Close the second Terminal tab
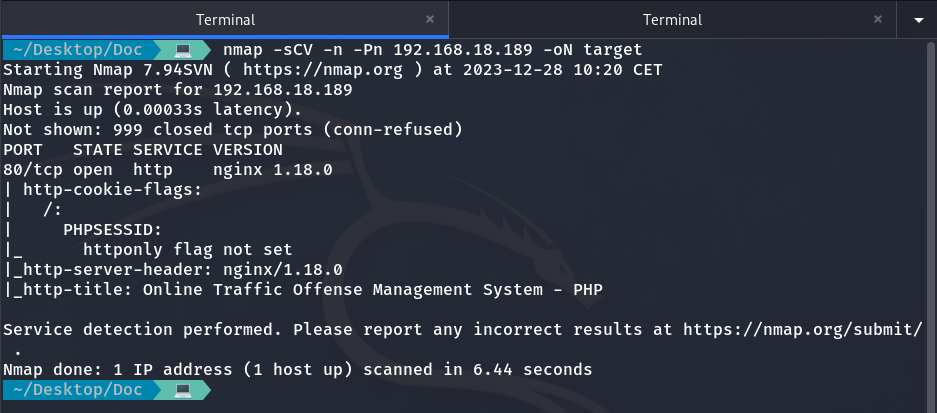The image size is (937, 413). click(x=877, y=19)
